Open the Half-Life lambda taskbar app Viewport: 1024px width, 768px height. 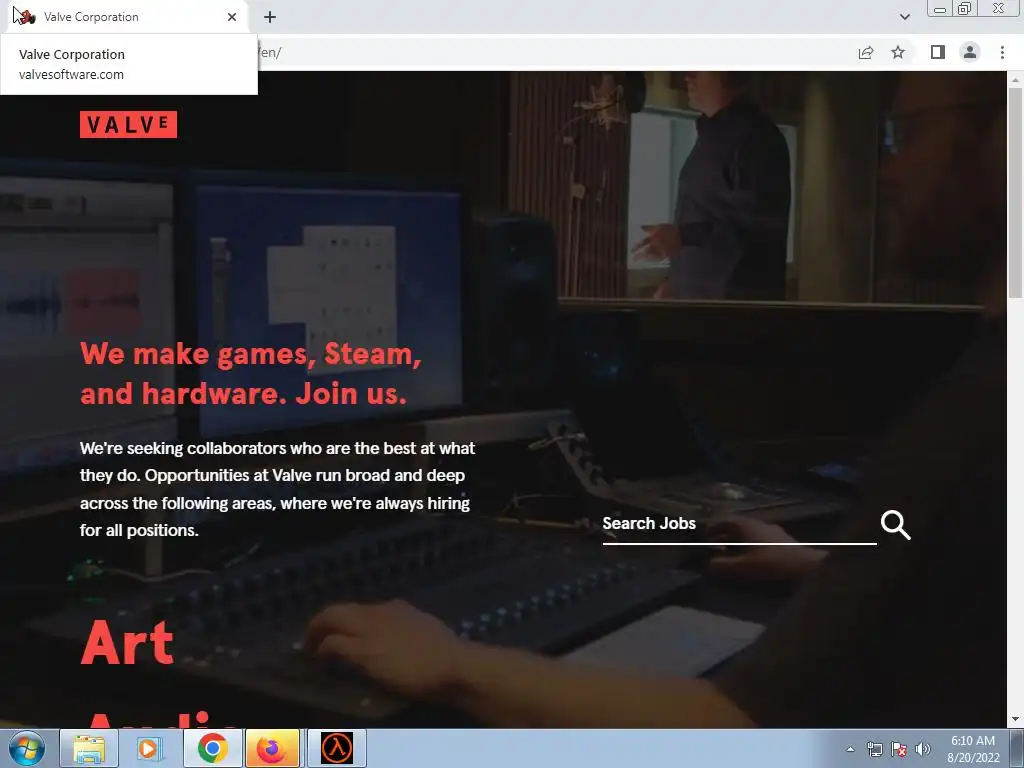(337, 748)
